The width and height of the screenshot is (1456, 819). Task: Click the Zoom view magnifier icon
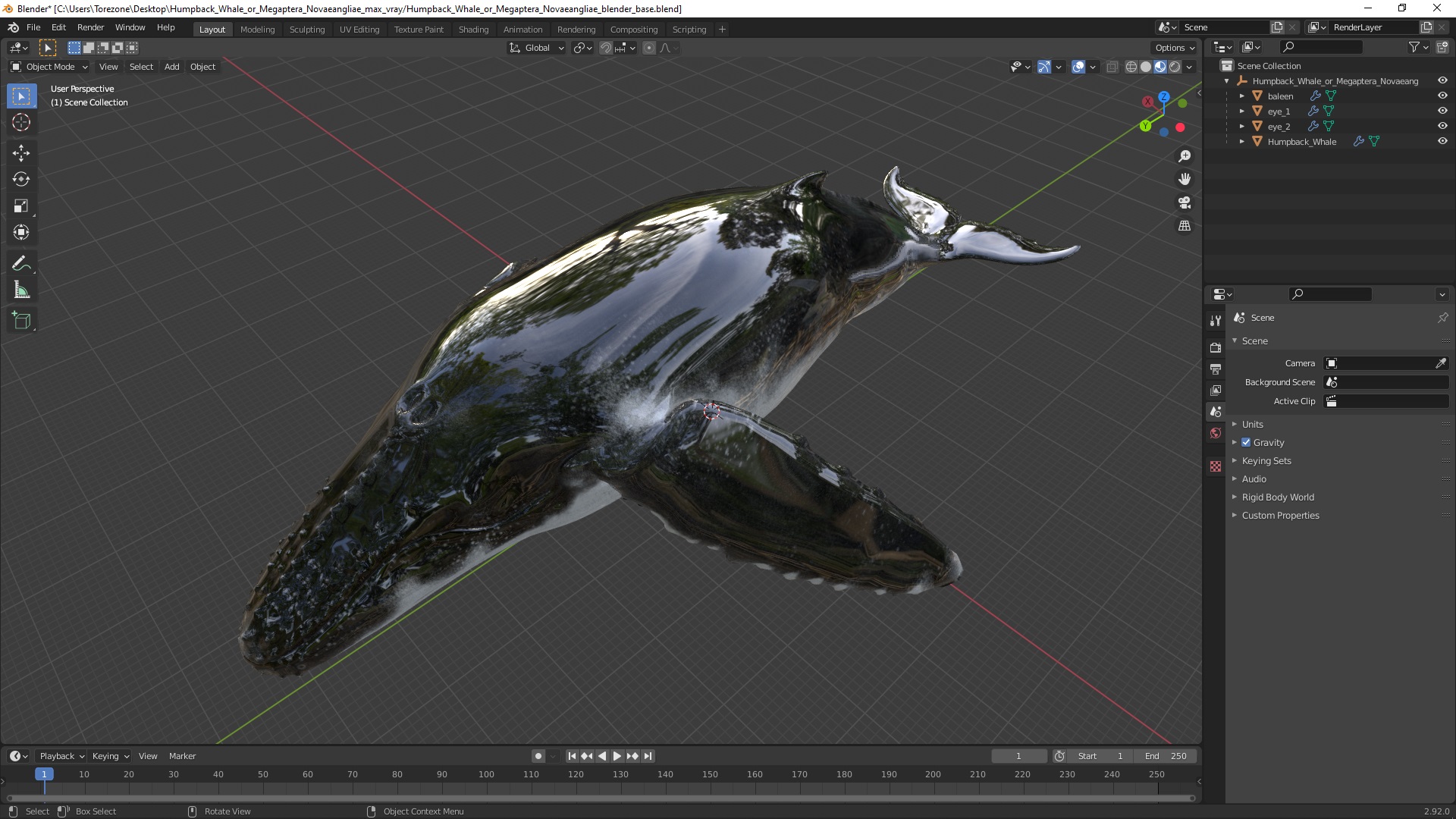[1185, 156]
